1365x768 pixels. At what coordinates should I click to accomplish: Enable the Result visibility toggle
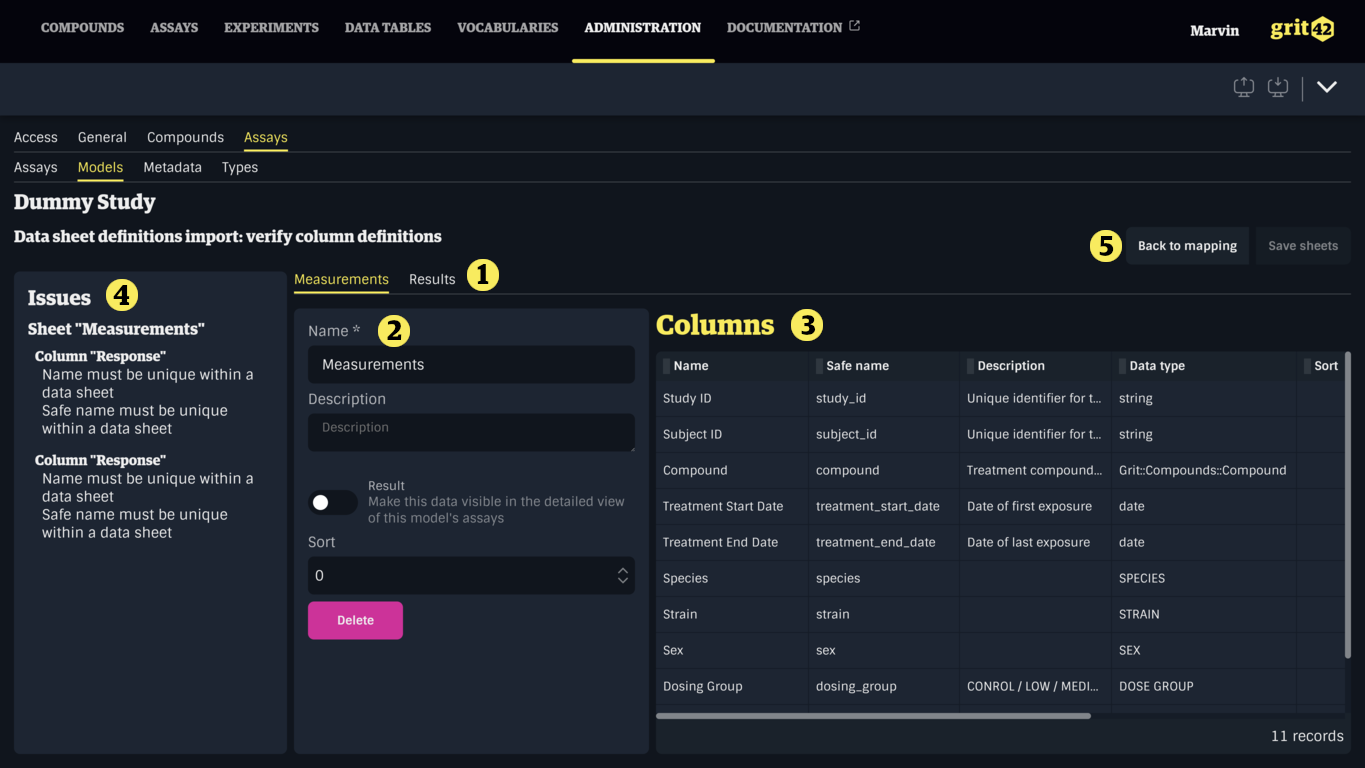click(333, 502)
